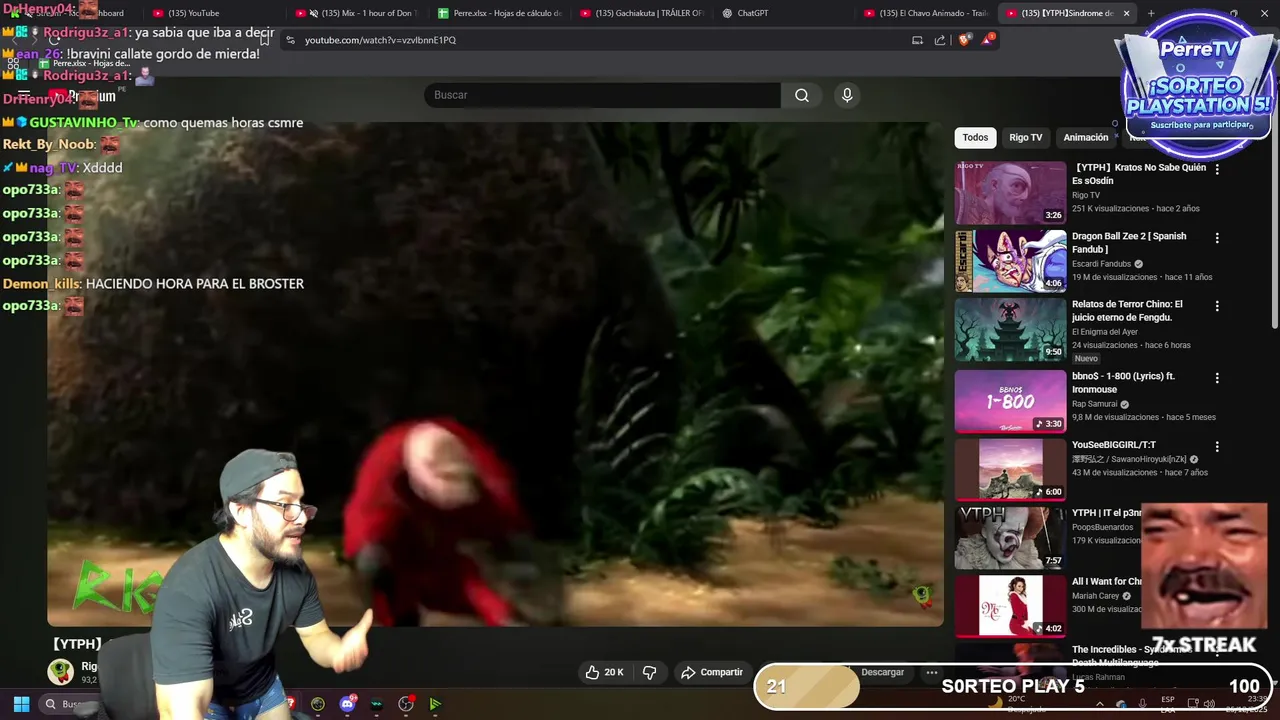Open options menu for bbno$ 1-800 video
This screenshot has height=720, width=1280.
(x=1217, y=378)
